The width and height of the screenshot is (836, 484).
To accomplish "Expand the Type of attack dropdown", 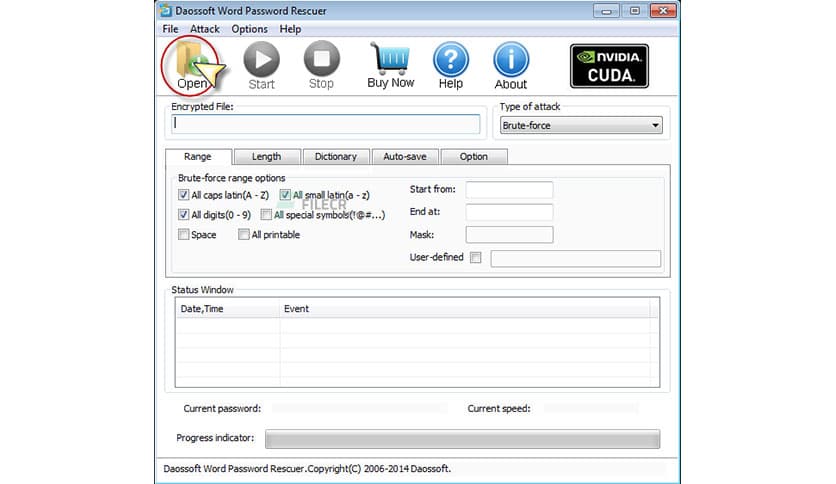I will (581, 125).
